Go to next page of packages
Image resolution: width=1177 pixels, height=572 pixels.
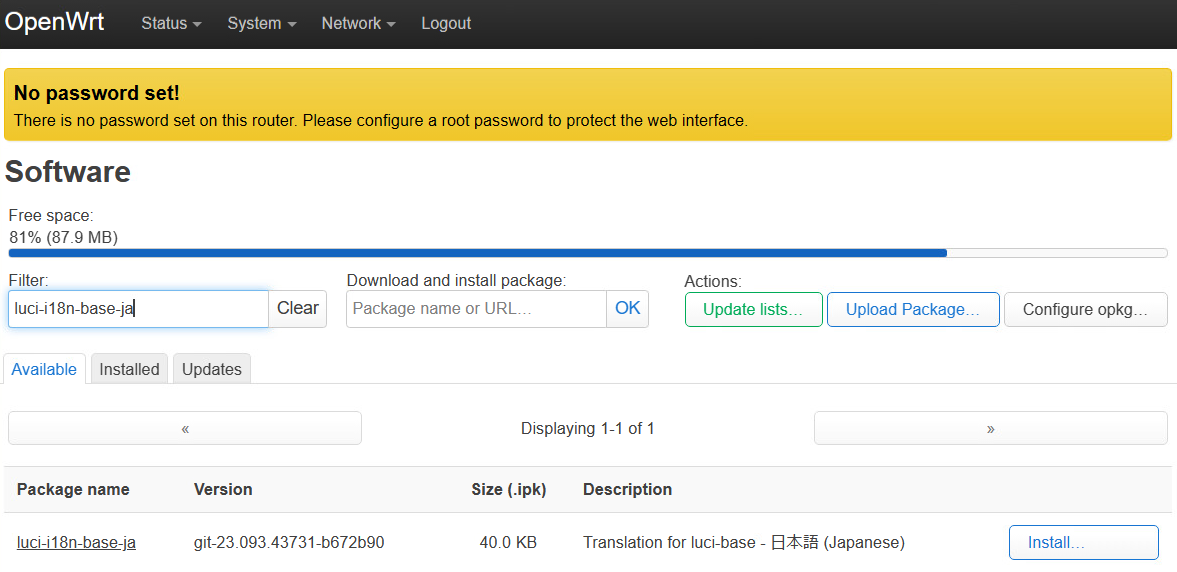(x=990, y=428)
